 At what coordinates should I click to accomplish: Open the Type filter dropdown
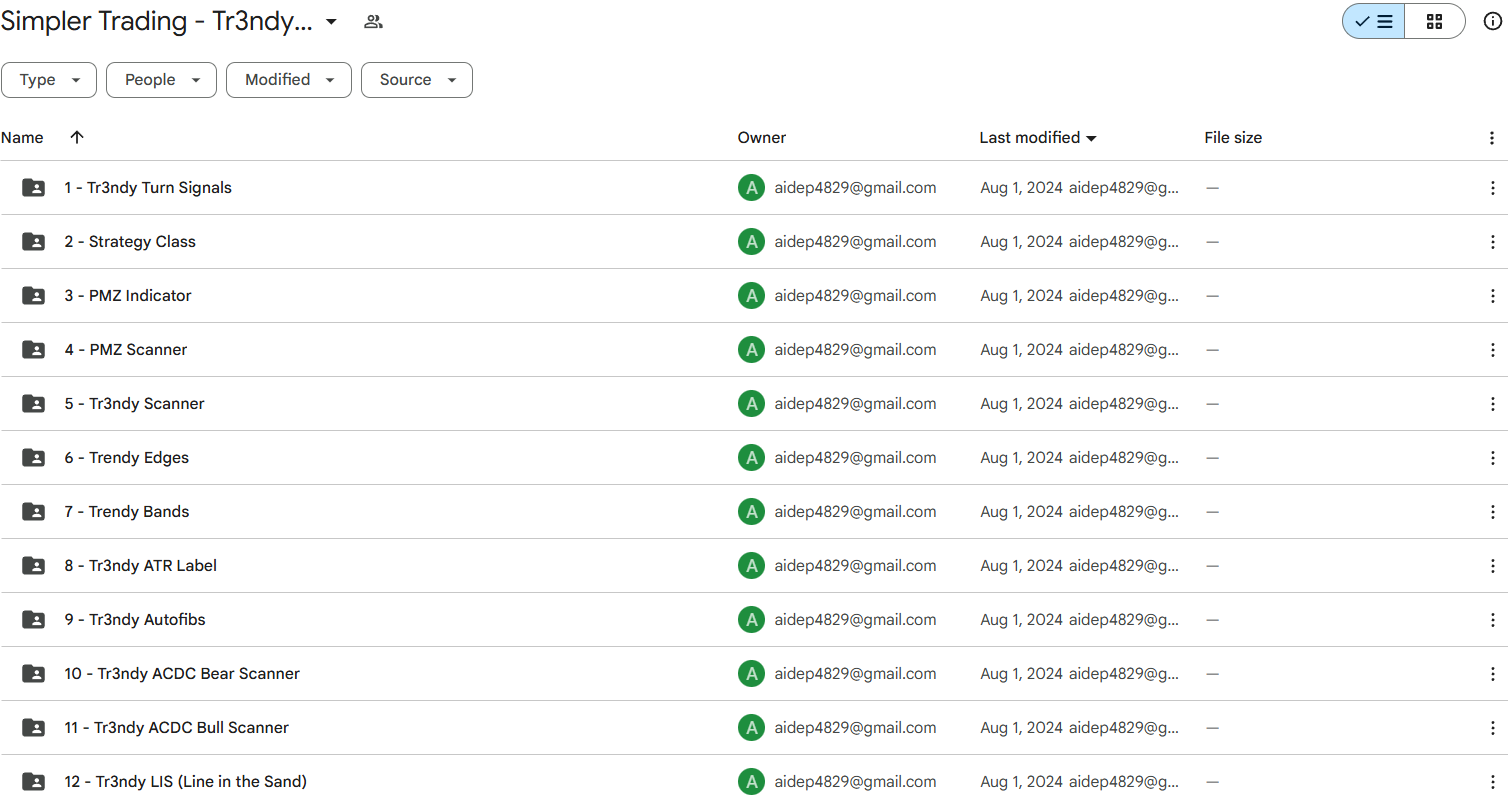pos(49,80)
